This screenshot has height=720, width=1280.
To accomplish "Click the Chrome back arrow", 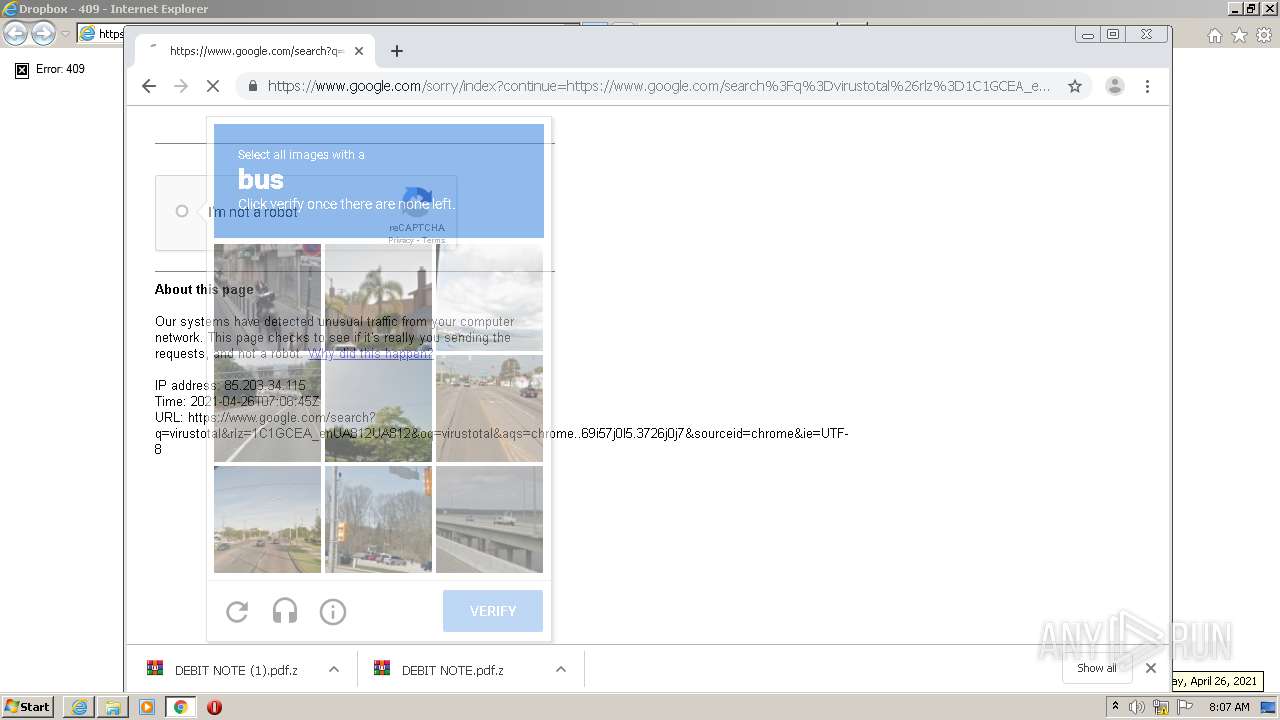I will [149, 86].
